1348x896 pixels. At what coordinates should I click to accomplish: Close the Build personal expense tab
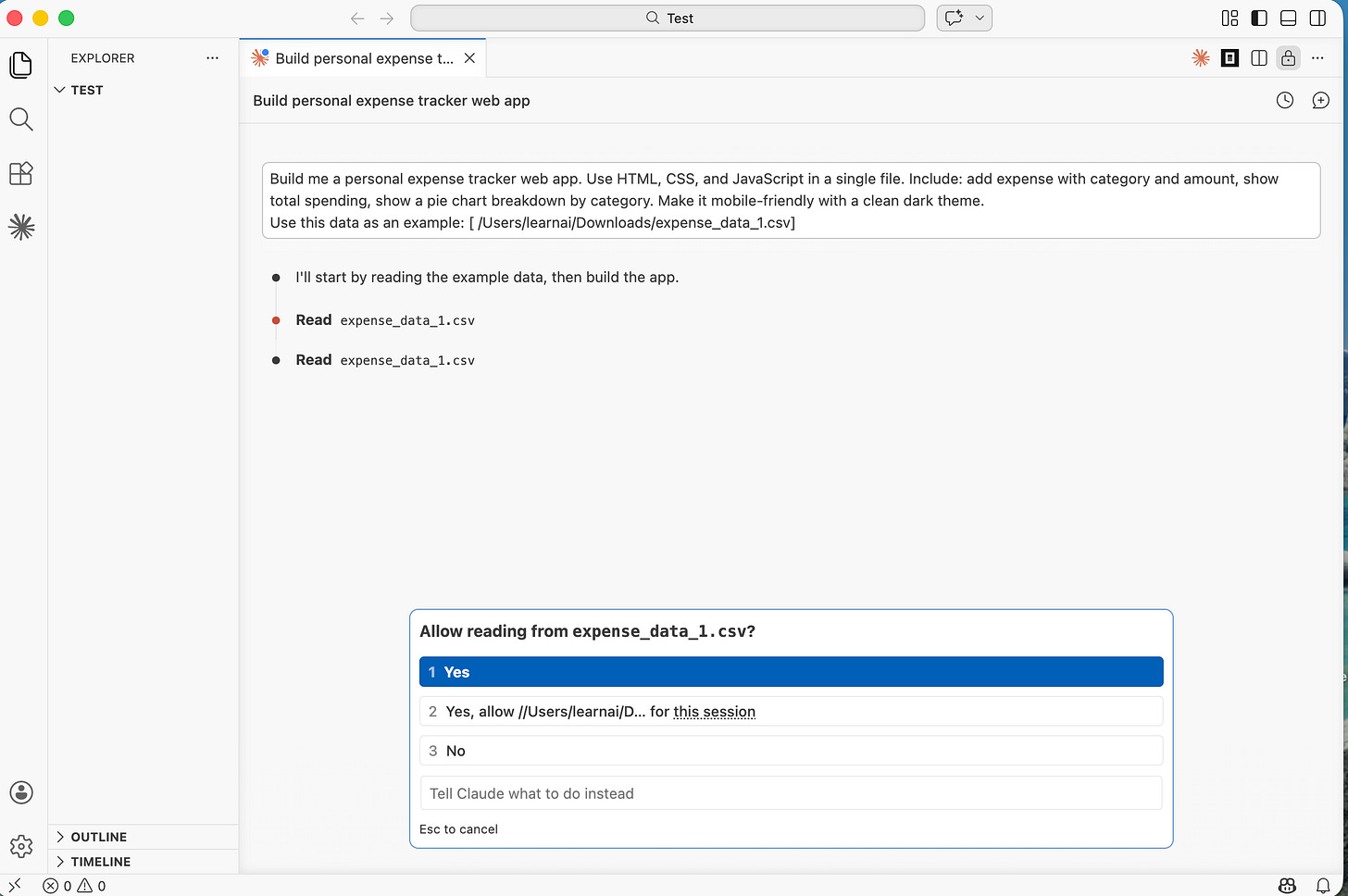coord(469,58)
